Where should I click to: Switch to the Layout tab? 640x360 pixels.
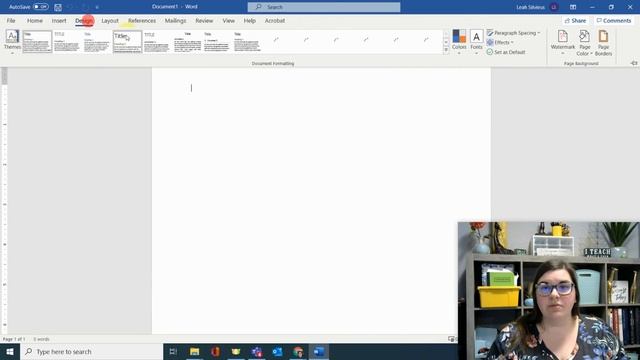click(110, 20)
